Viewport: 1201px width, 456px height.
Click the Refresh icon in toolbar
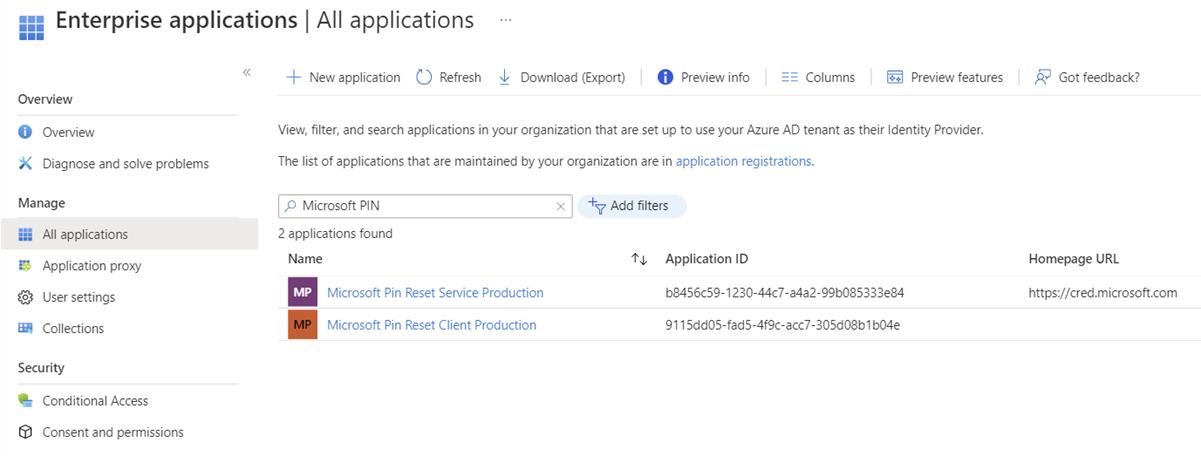pos(424,77)
